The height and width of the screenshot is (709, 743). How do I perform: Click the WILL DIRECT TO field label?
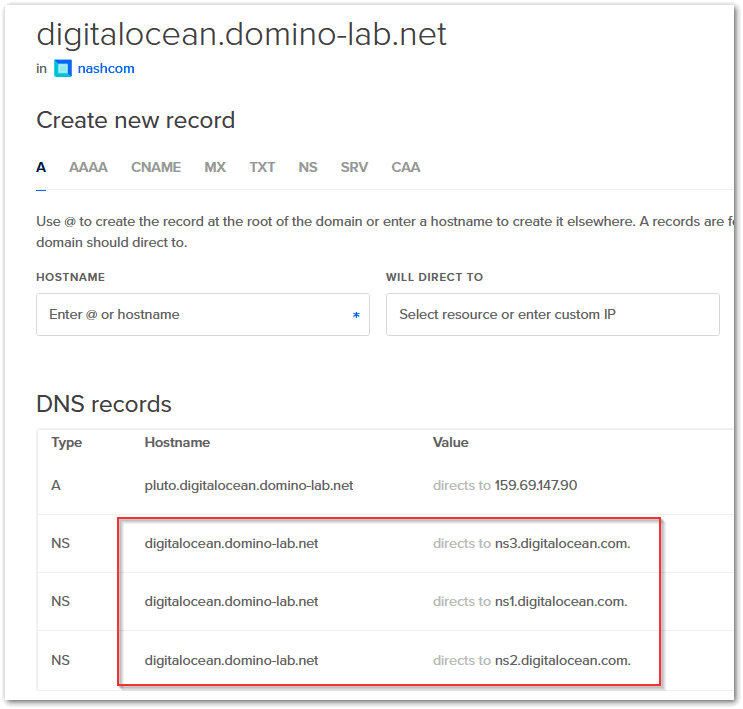tap(435, 277)
